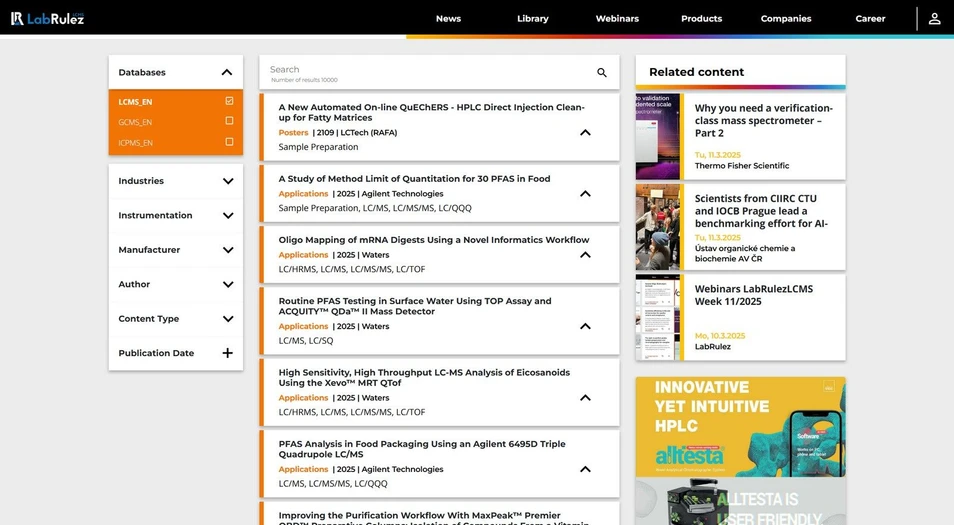Viewport: 954px width, 525px height.
Task: Click 'LC/MS, LC/SQ' tags text
Action: click(x=305, y=341)
